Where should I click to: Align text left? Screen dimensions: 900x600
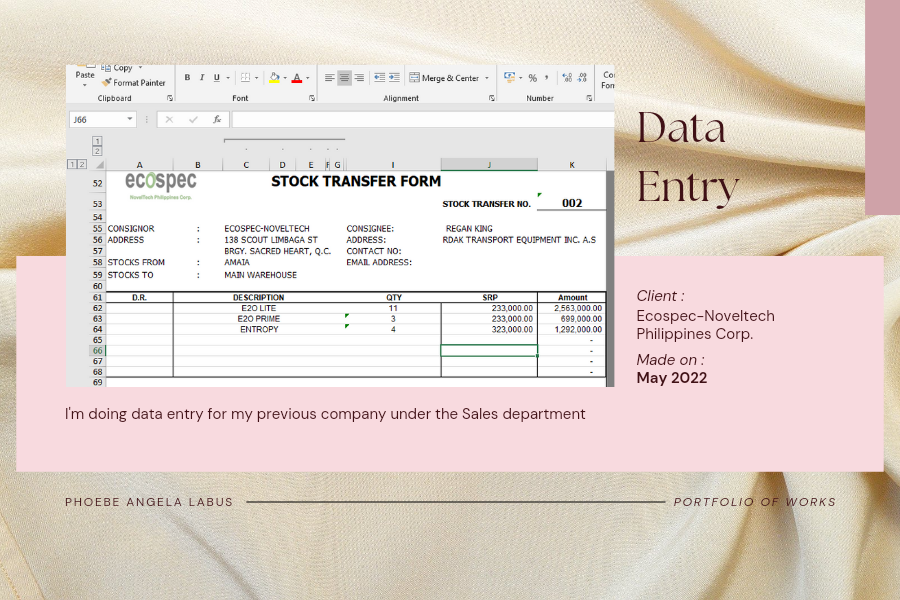[x=329, y=78]
